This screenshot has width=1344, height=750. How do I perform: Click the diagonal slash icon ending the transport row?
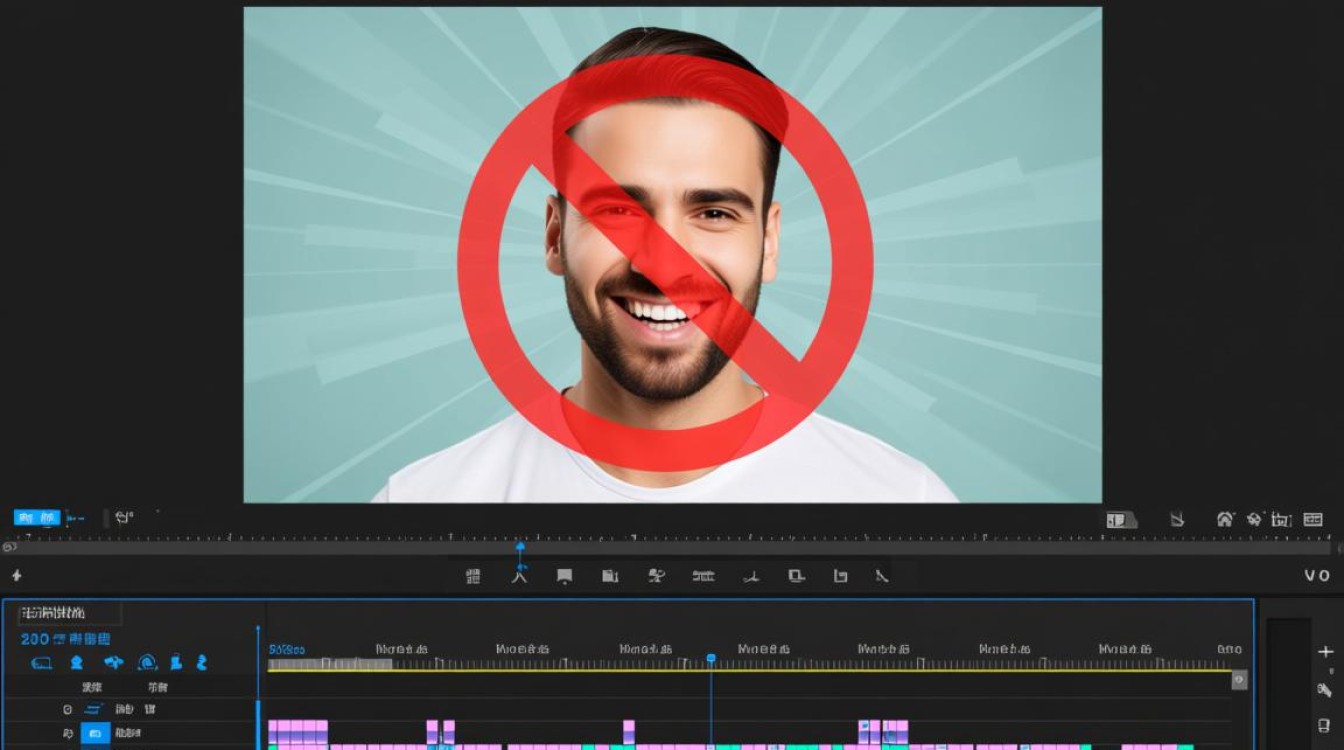[x=881, y=576]
